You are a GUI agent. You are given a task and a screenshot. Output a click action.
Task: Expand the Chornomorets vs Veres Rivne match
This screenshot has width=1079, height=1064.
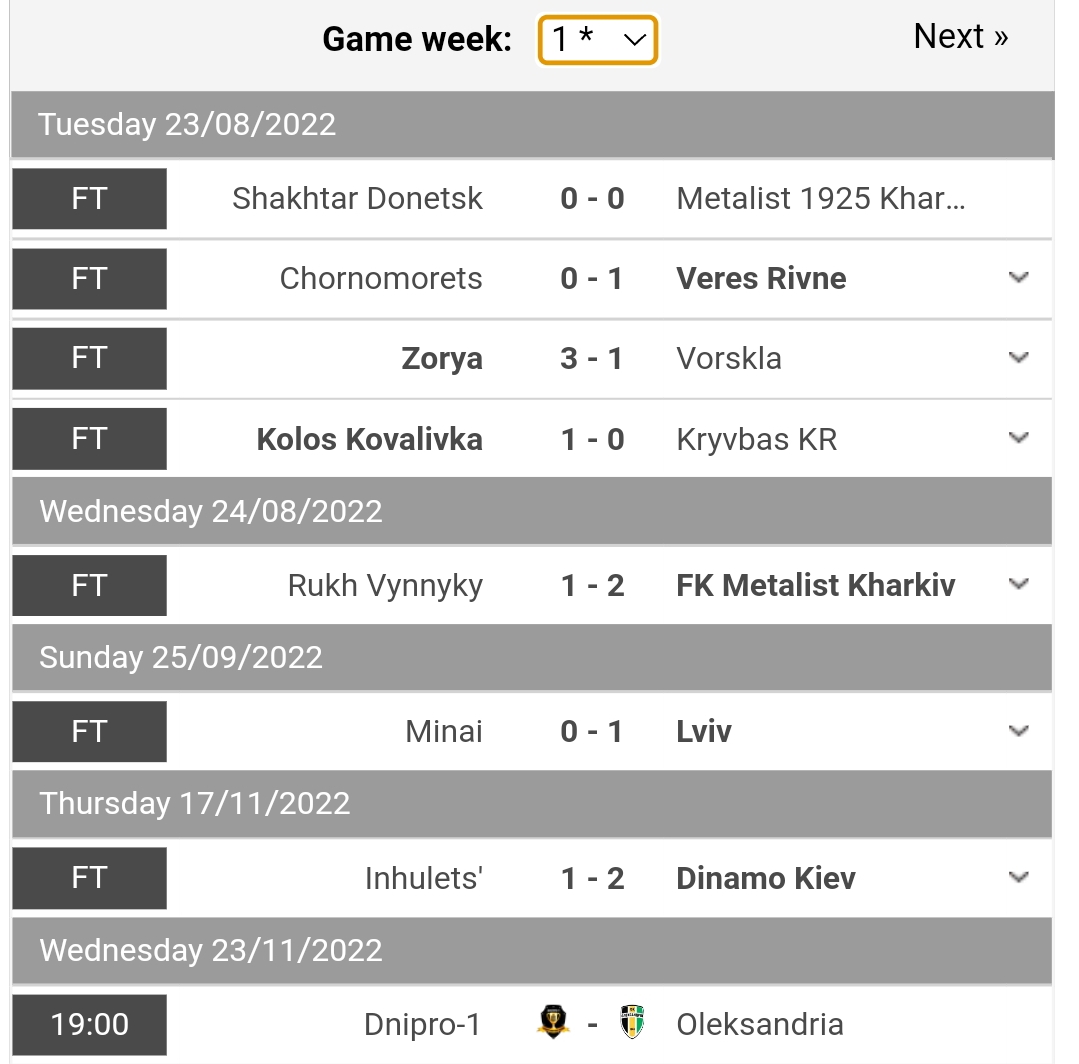[1018, 278]
